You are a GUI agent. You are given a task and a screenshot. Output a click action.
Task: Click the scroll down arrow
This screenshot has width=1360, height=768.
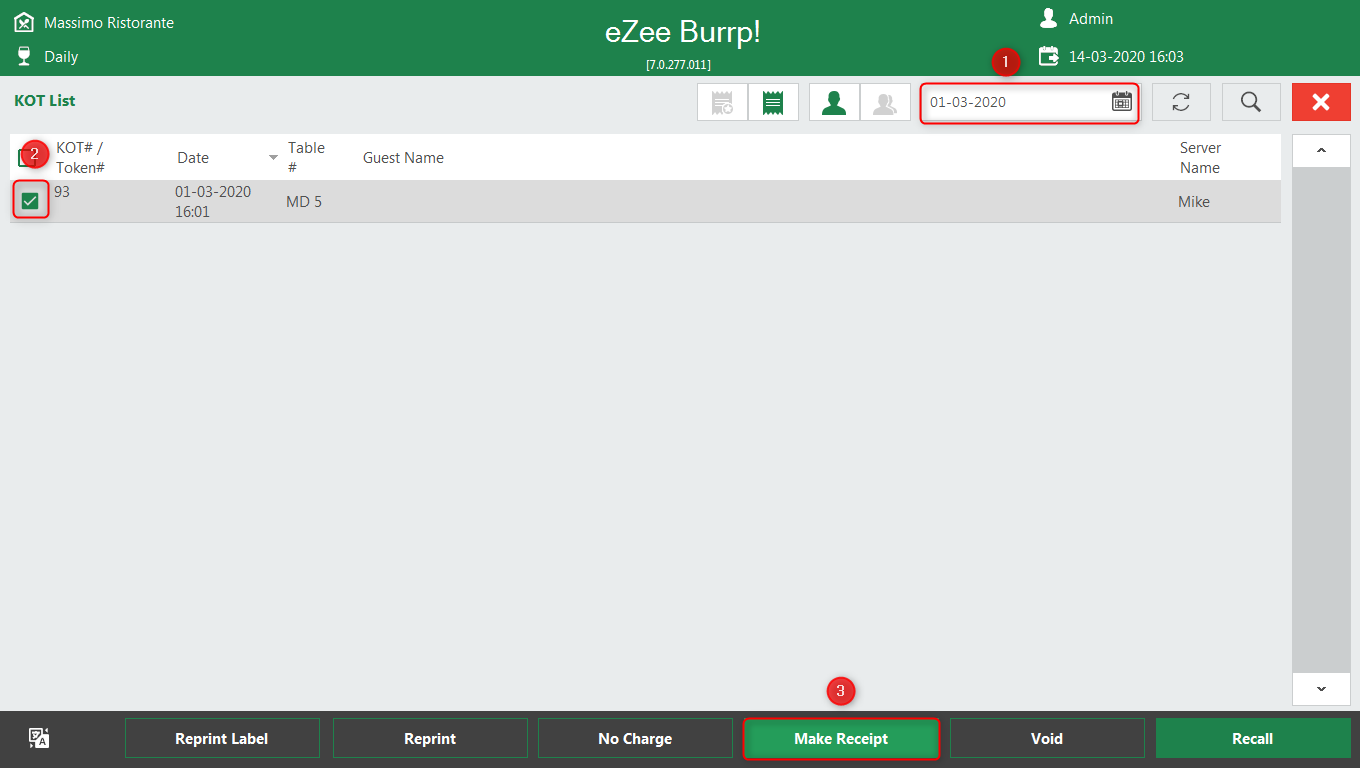click(x=1321, y=689)
